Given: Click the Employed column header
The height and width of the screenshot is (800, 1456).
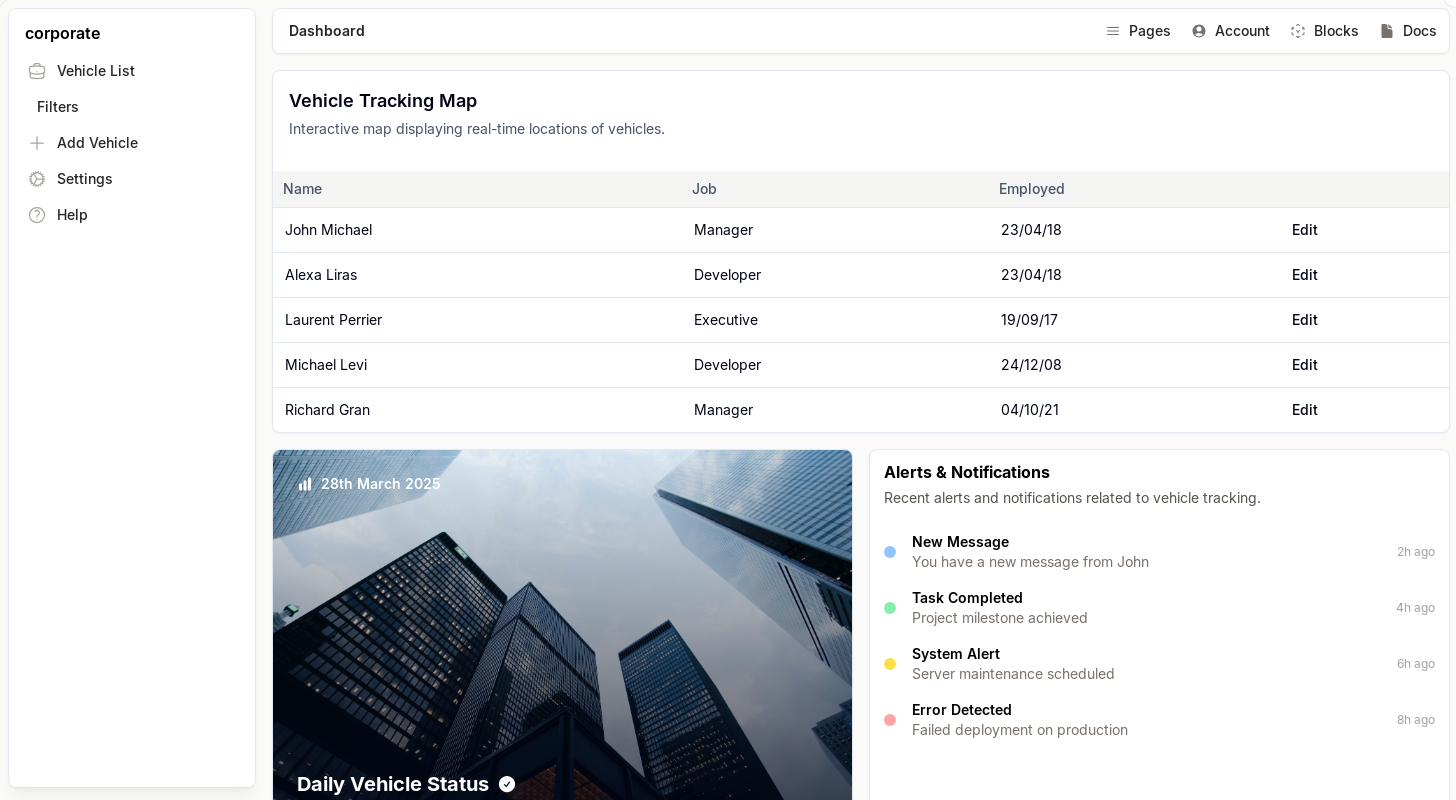Looking at the screenshot, I should (x=1031, y=189).
